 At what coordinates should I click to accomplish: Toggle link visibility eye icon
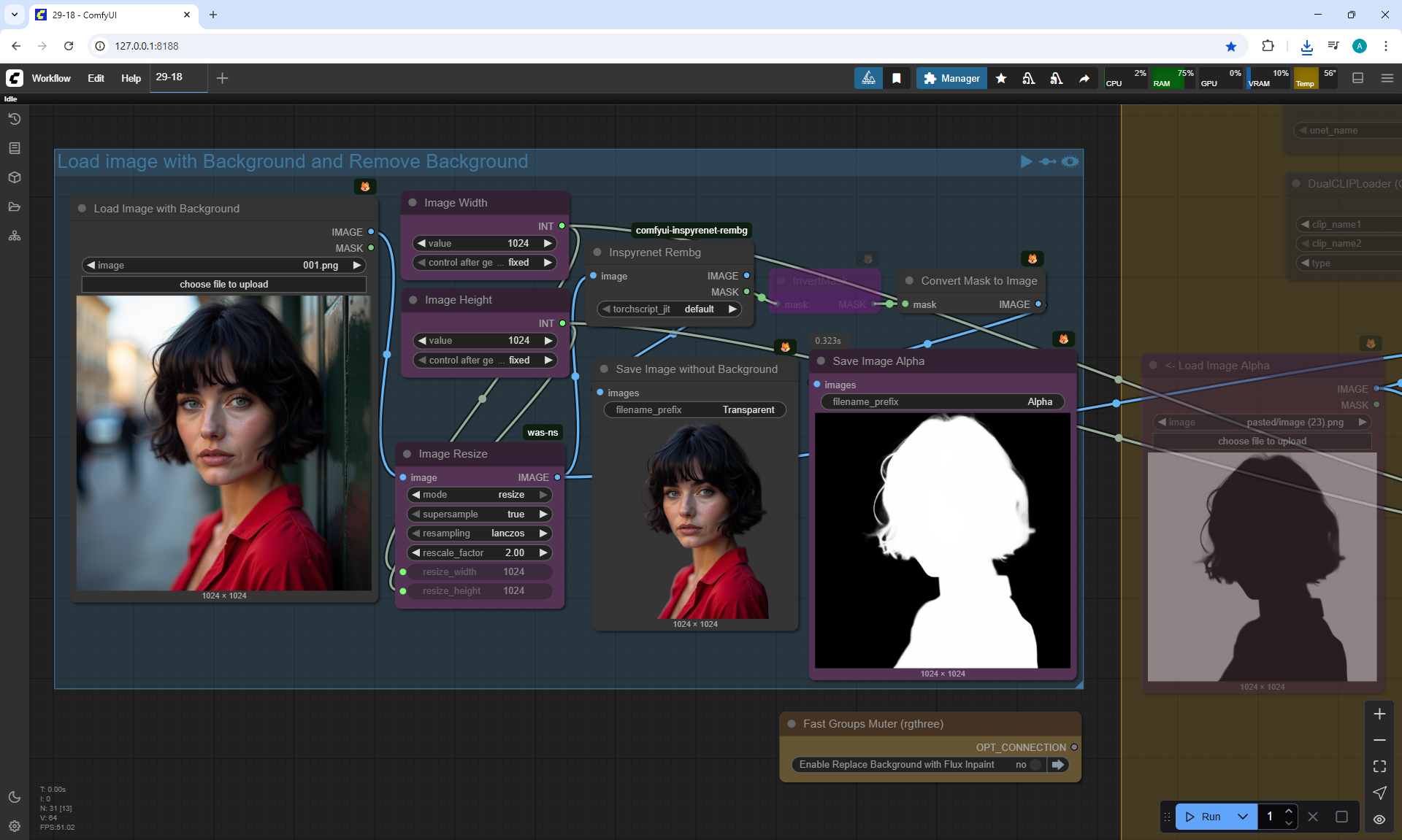[1379, 819]
